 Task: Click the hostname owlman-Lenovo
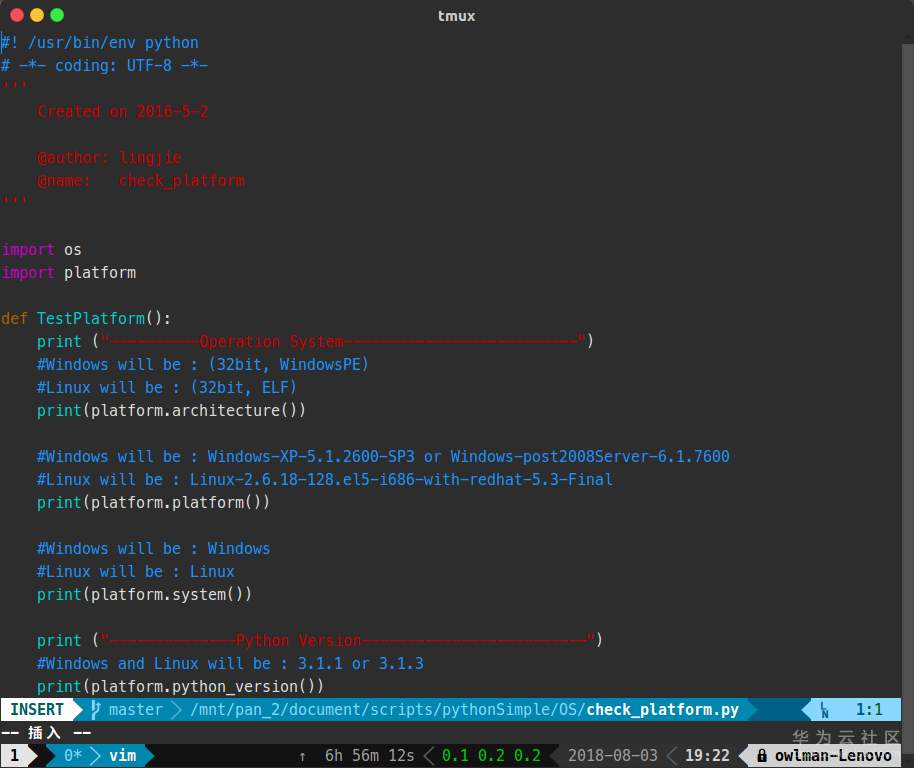[833, 756]
